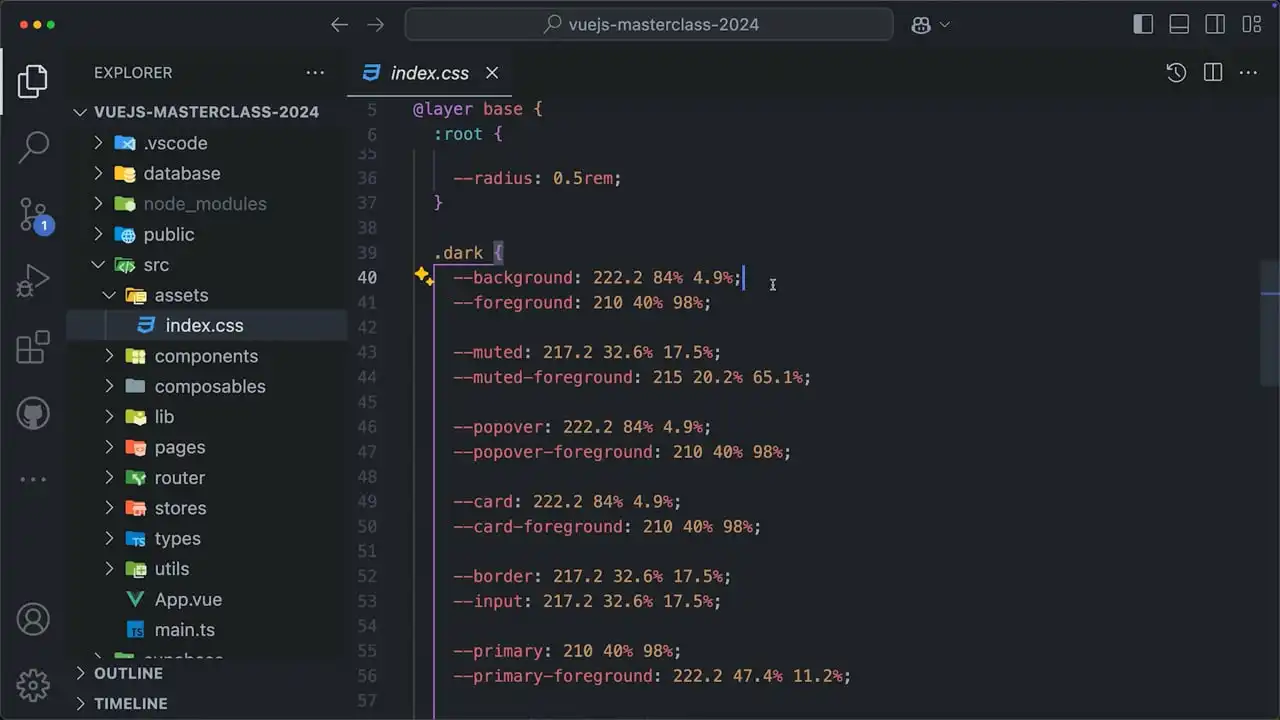Customize layout icon in title bar
Viewport: 1280px width, 720px height.
point(1251,24)
